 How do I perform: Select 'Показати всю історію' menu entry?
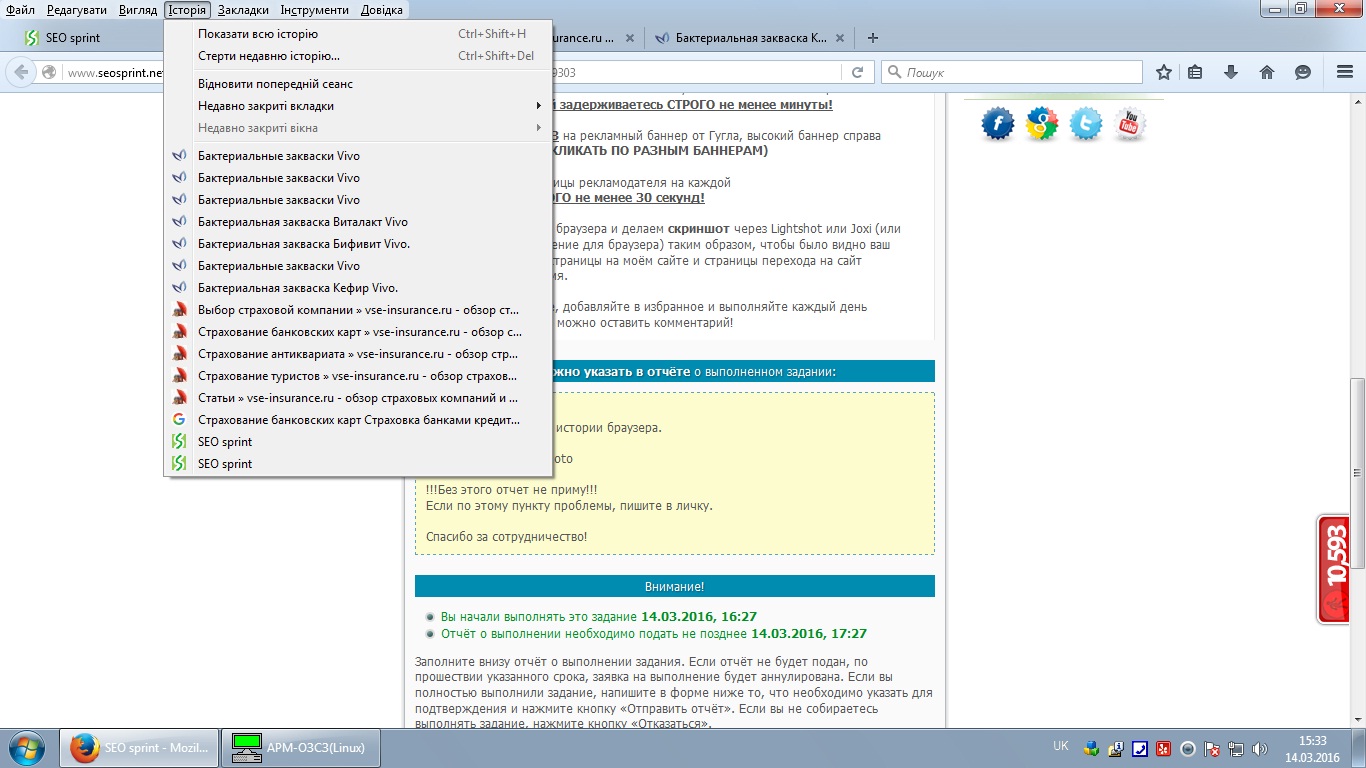click(258, 34)
